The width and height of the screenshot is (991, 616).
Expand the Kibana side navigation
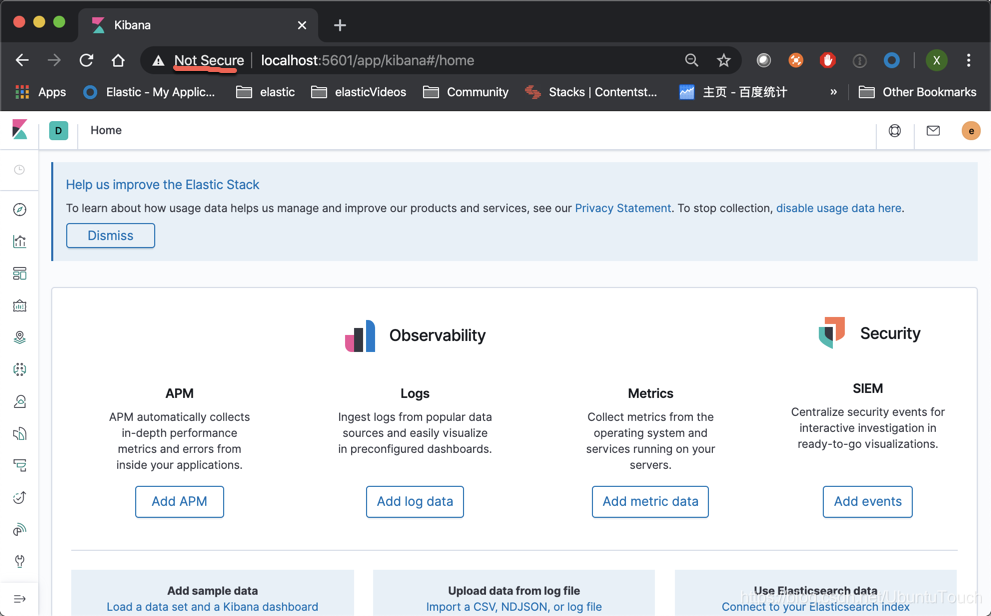pyautogui.click(x=20, y=598)
